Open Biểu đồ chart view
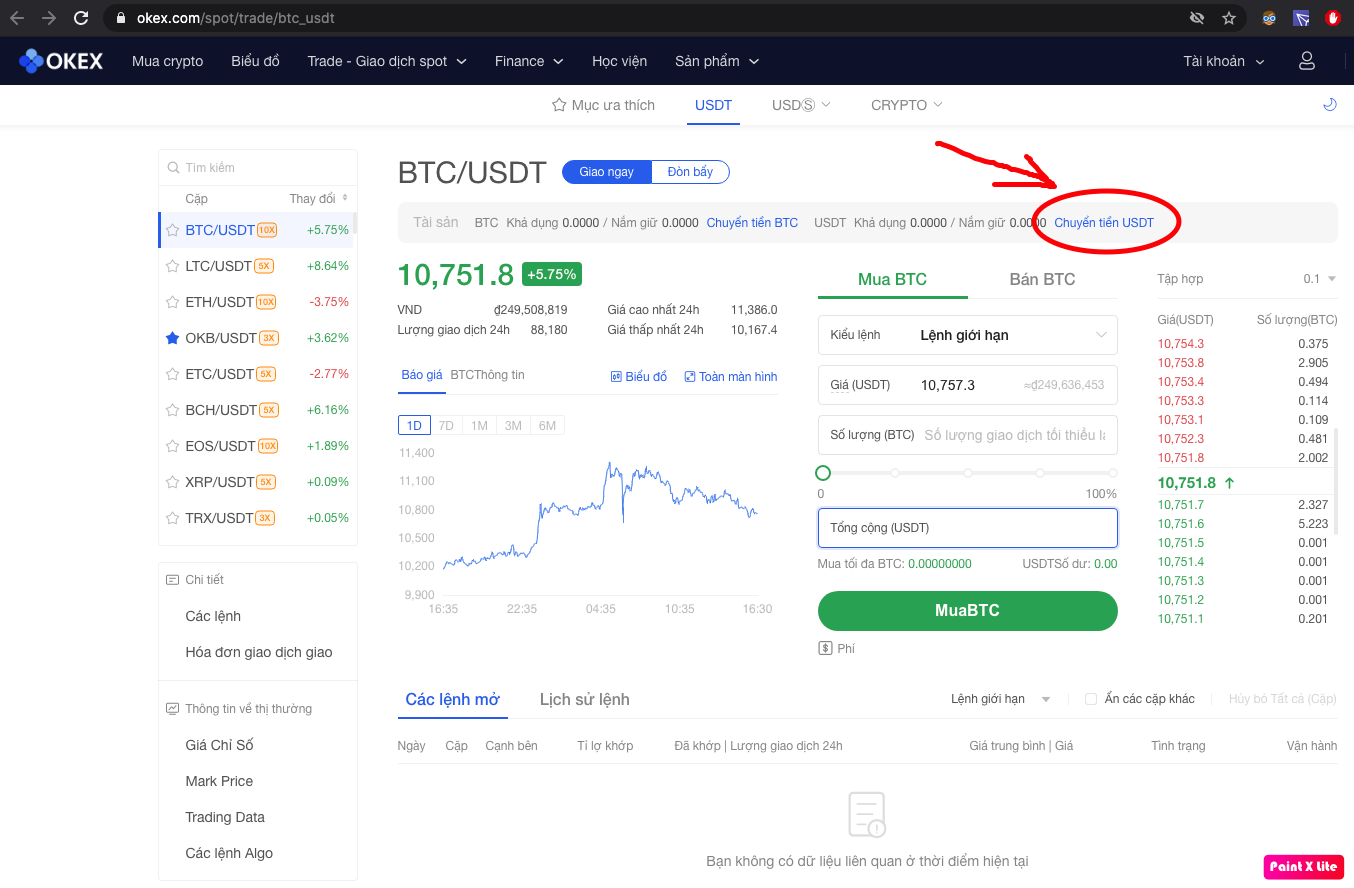 (x=639, y=377)
